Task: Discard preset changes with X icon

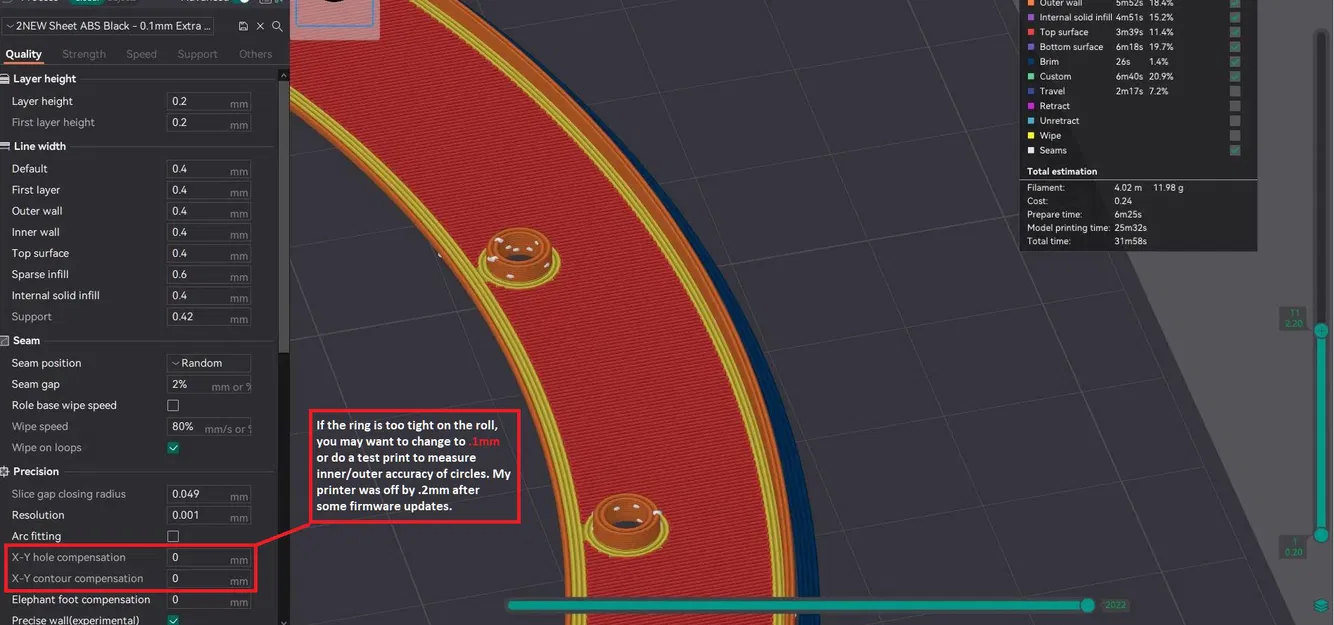Action: (x=261, y=26)
